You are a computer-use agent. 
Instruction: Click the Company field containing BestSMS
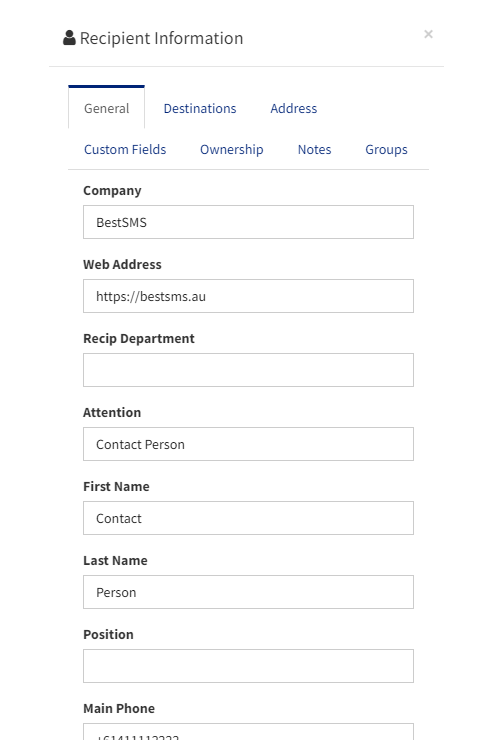[248, 222]
